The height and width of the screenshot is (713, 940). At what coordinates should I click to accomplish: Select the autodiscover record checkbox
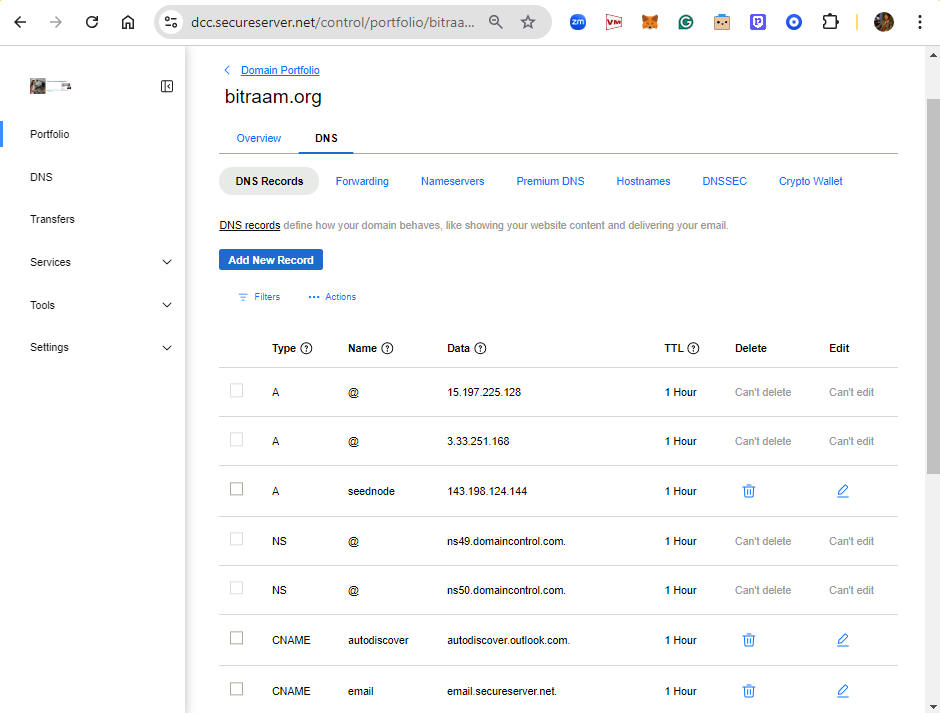pos(237,638)
